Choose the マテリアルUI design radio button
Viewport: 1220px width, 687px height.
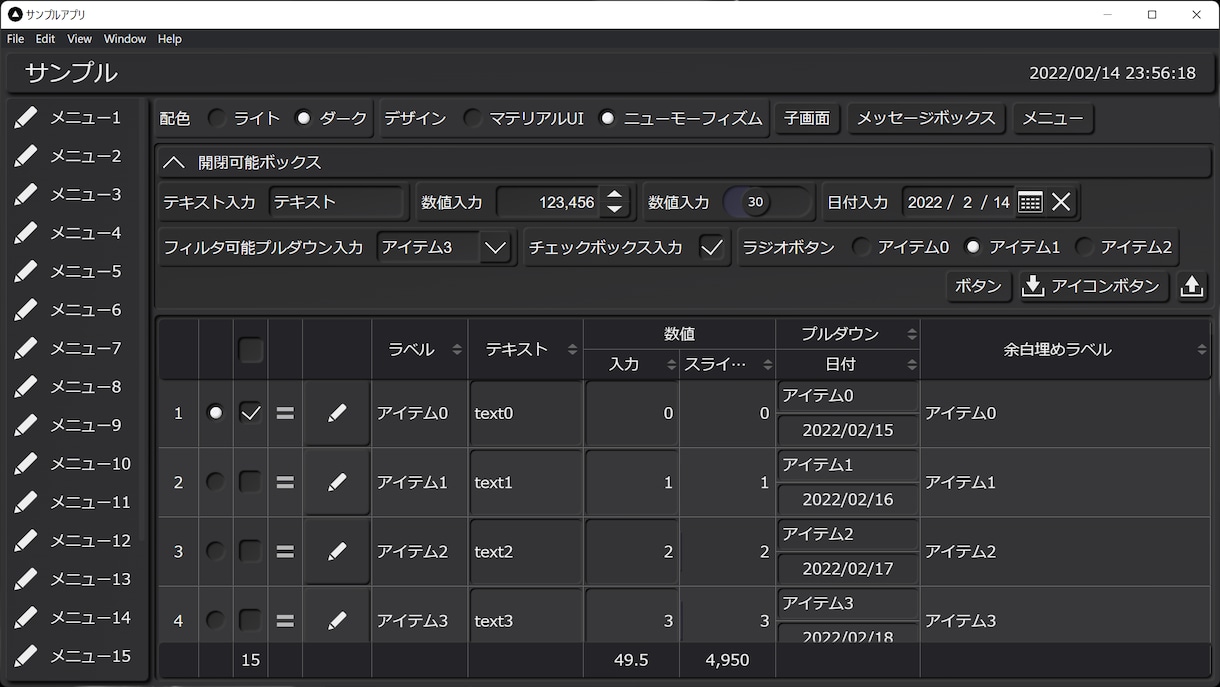pos(472,118)
